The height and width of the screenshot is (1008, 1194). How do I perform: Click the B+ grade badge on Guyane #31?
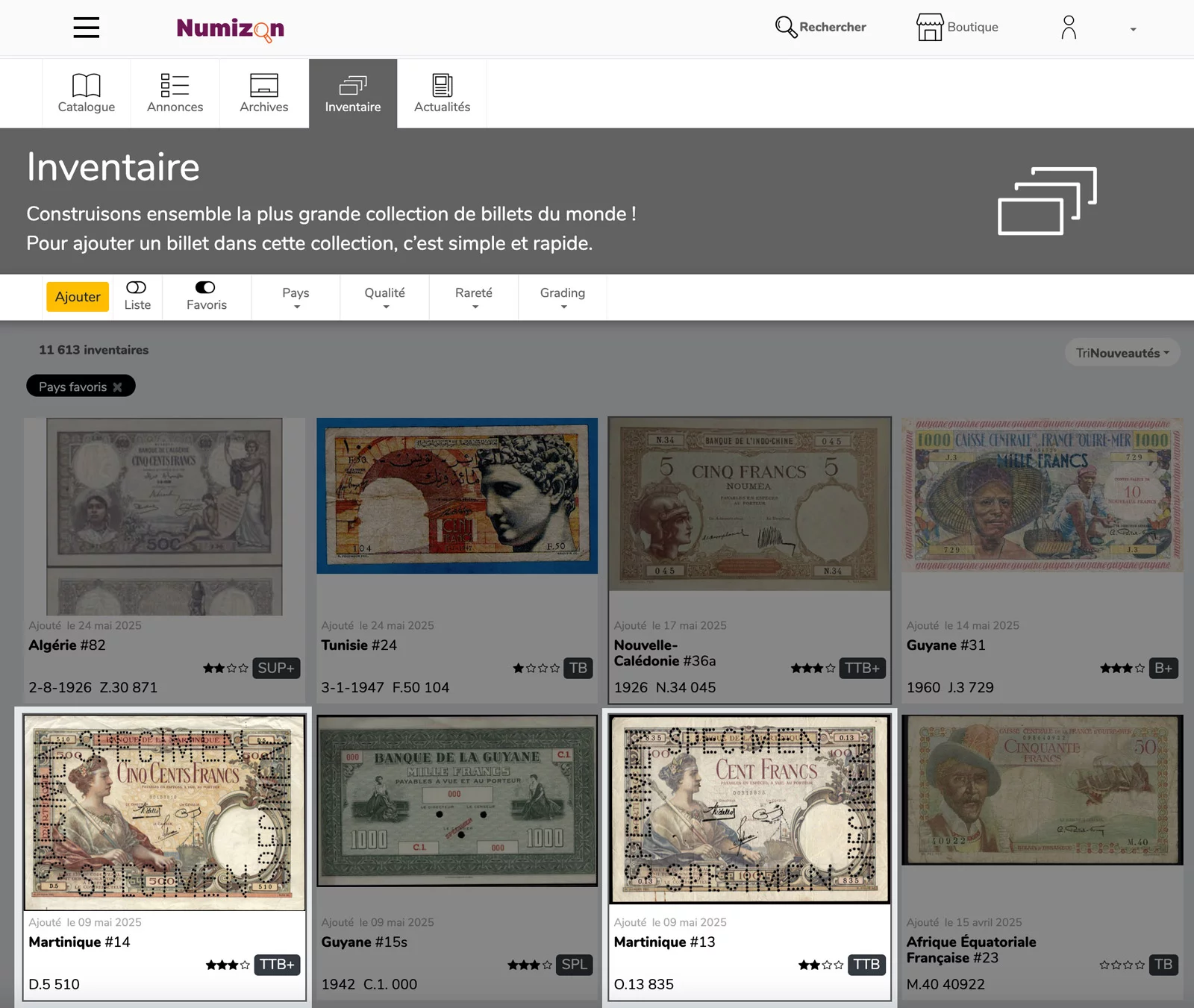pos(1163,669)
